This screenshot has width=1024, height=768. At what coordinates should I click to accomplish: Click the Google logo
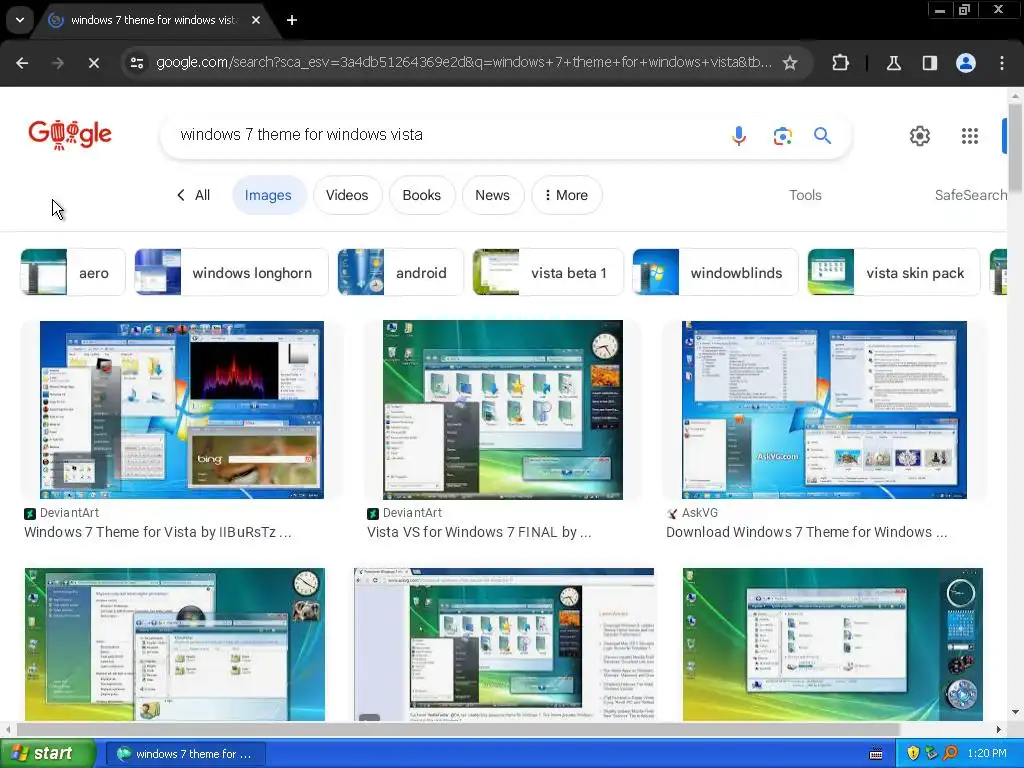[x=70, y=135]
